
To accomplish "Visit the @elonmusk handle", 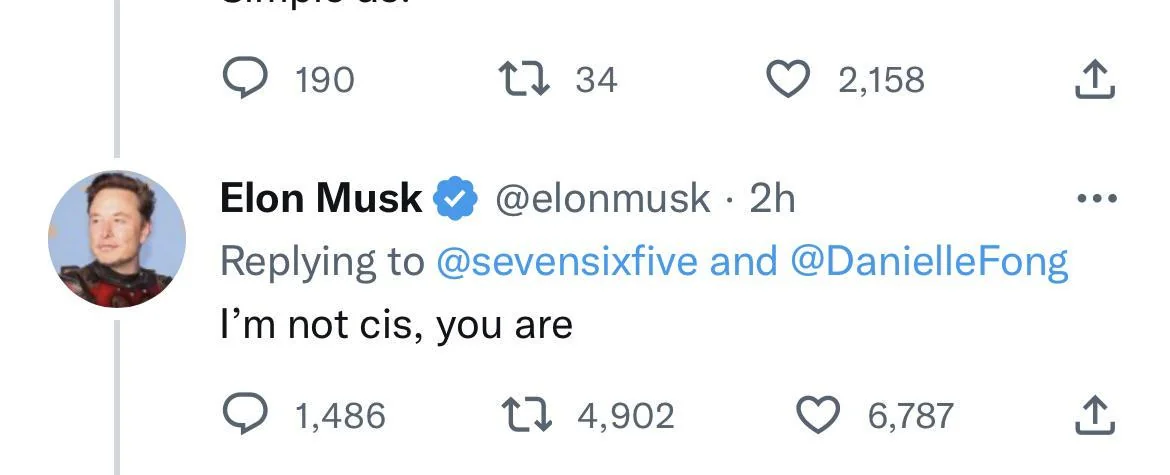I will click(x=602, y=199).
